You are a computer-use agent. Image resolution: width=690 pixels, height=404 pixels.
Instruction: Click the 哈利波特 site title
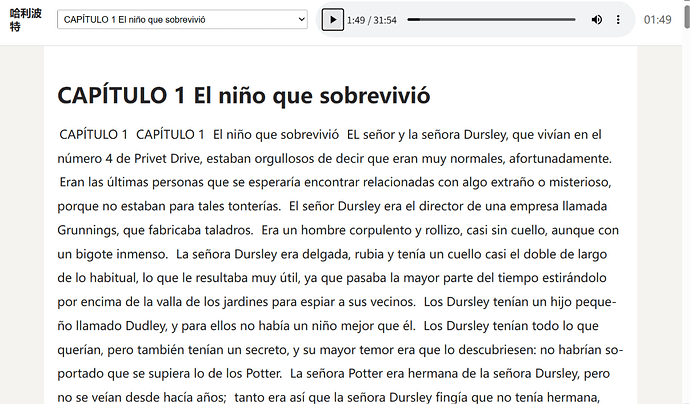pyautogui.click(x=26, y=20)
